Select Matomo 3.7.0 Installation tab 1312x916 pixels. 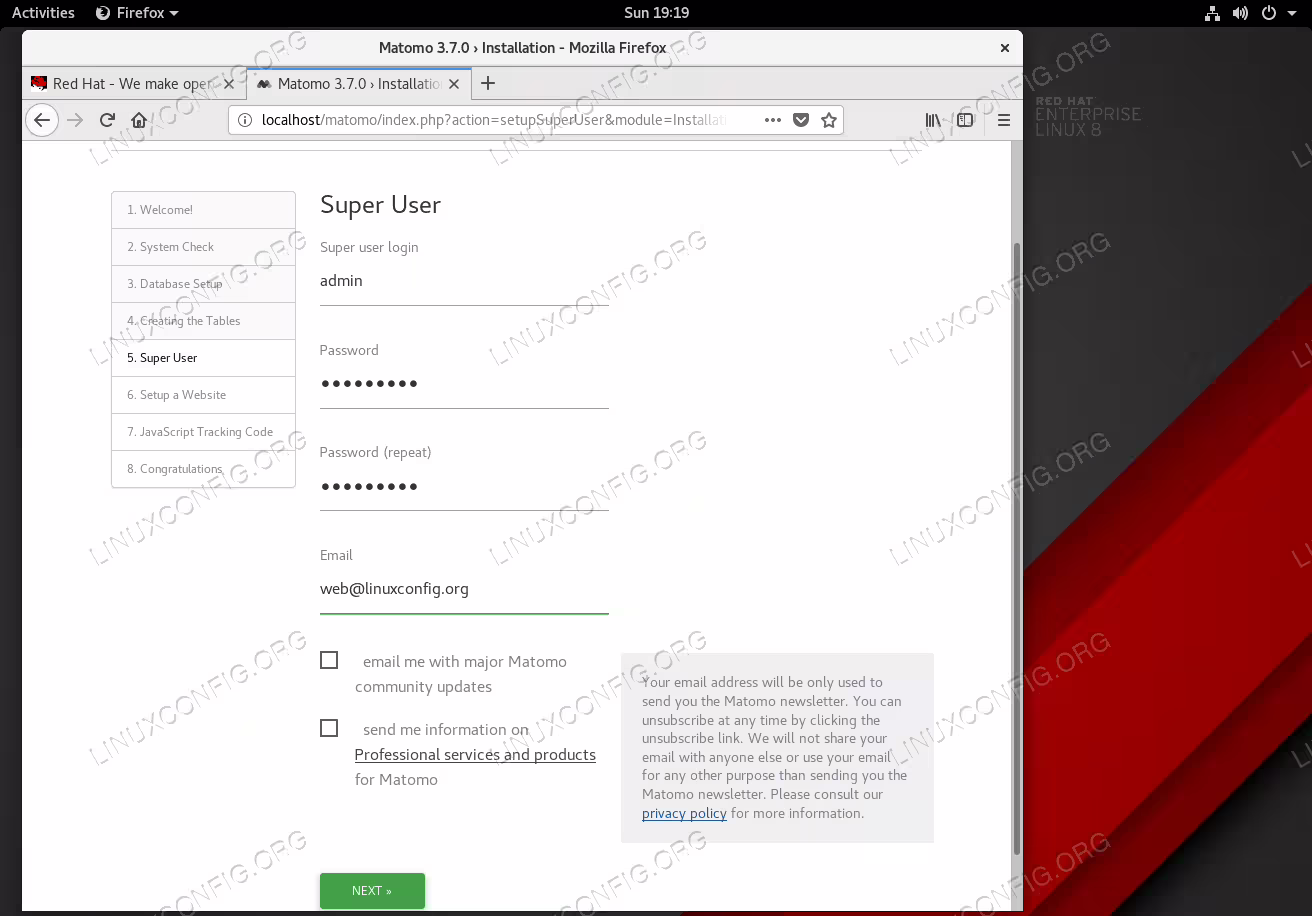pyautogui.click(x=357, y=84)
